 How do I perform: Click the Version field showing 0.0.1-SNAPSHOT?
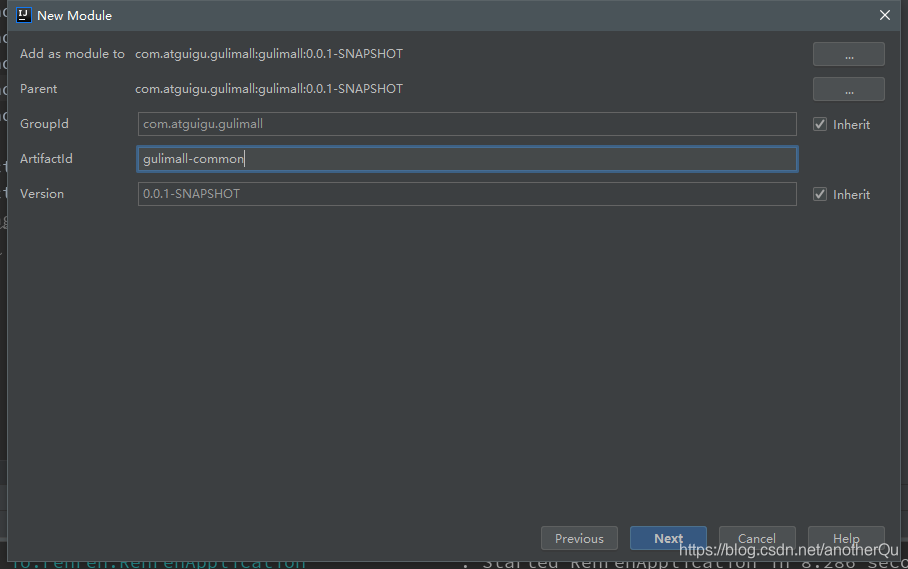[467, 194]
